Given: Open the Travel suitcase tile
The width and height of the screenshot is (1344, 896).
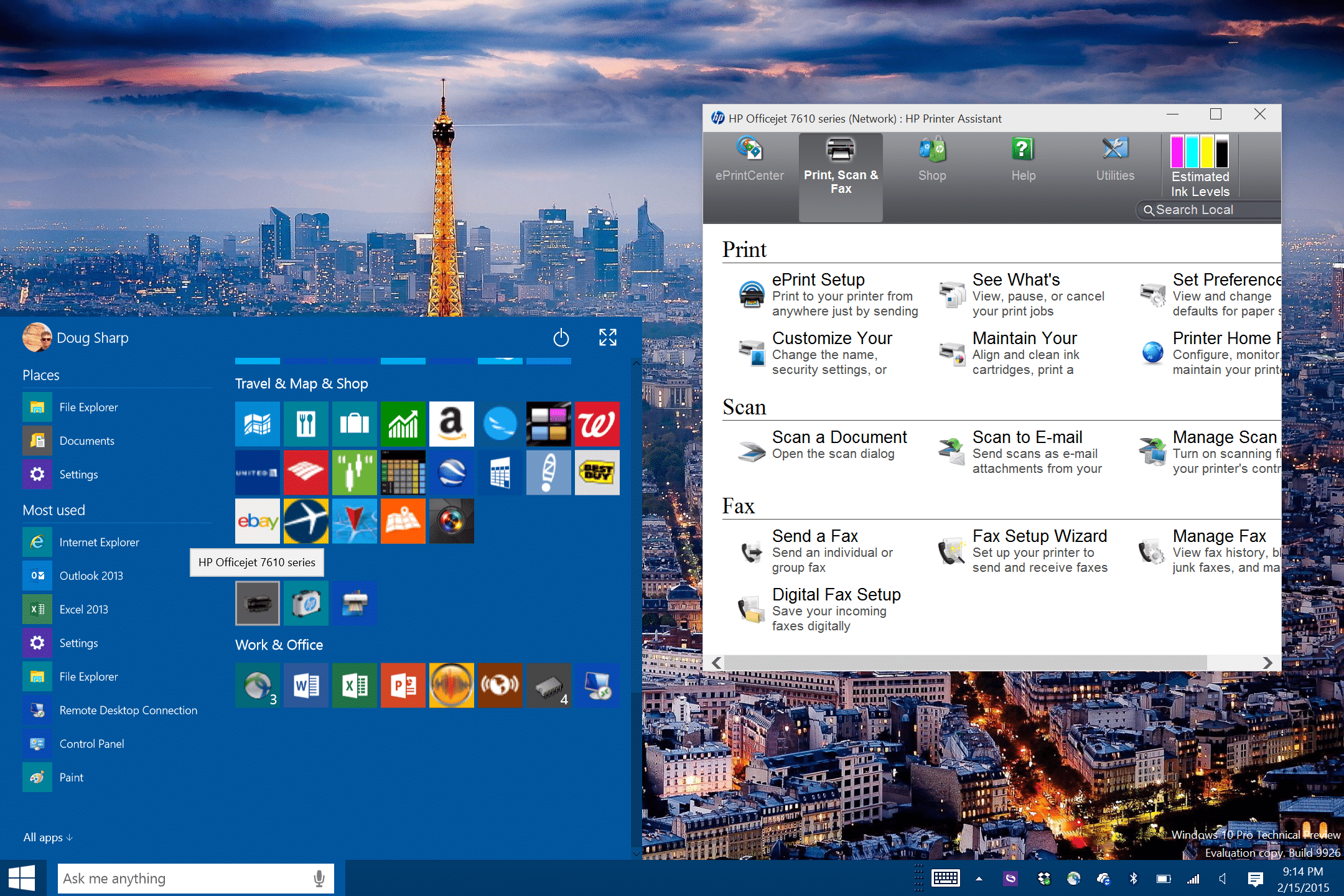Looking at the screenshot, I should (354, 424).
